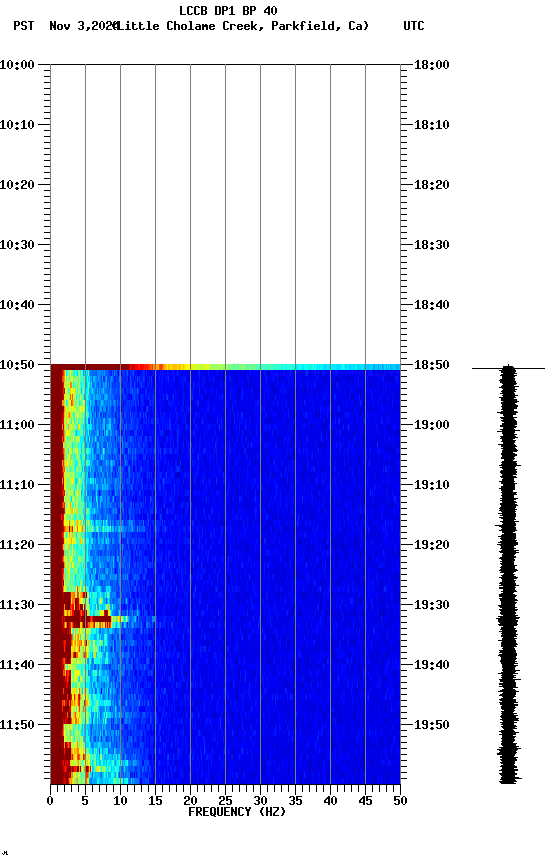Click the FREQUENCY (HZ) axis title
The image size is (552, 864).
[237, 813]
